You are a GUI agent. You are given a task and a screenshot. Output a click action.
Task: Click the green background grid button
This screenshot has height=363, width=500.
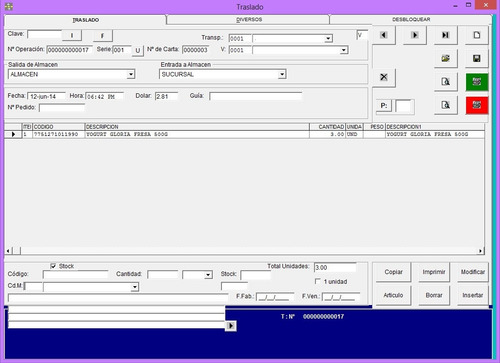tap(477, 82)
